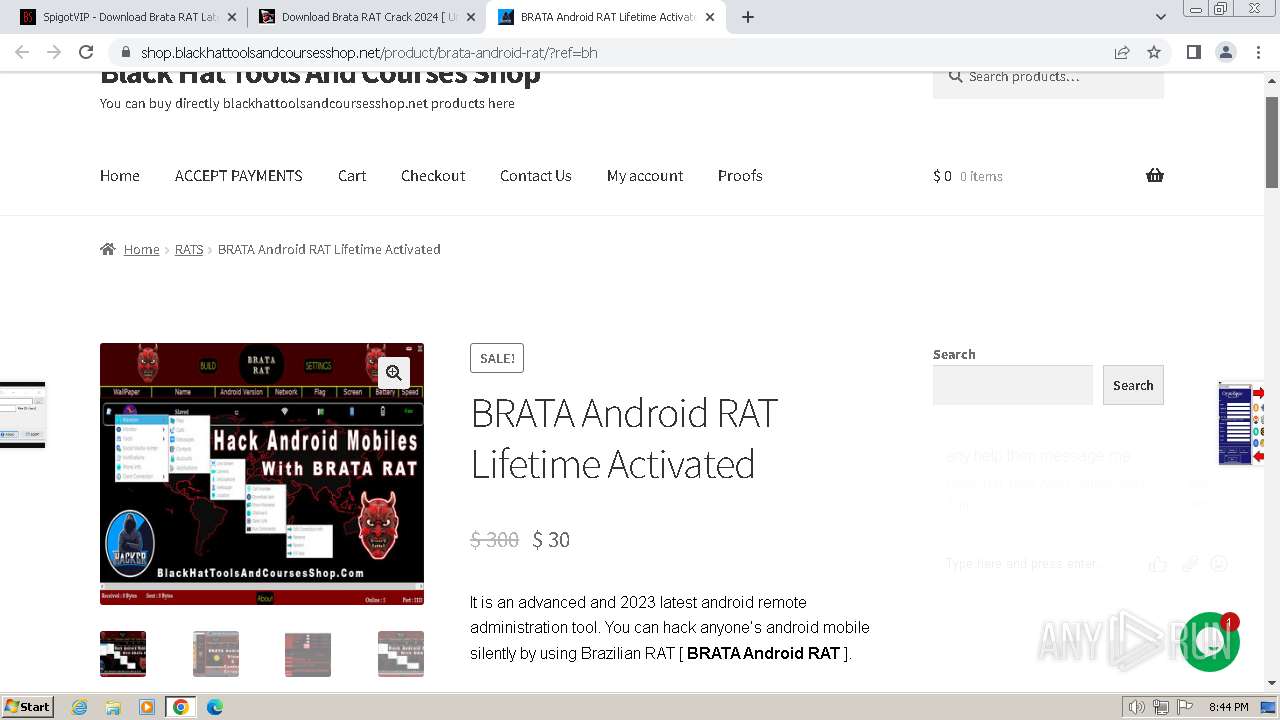
Task: Click the shopping basket icon
Action: 1155,175
